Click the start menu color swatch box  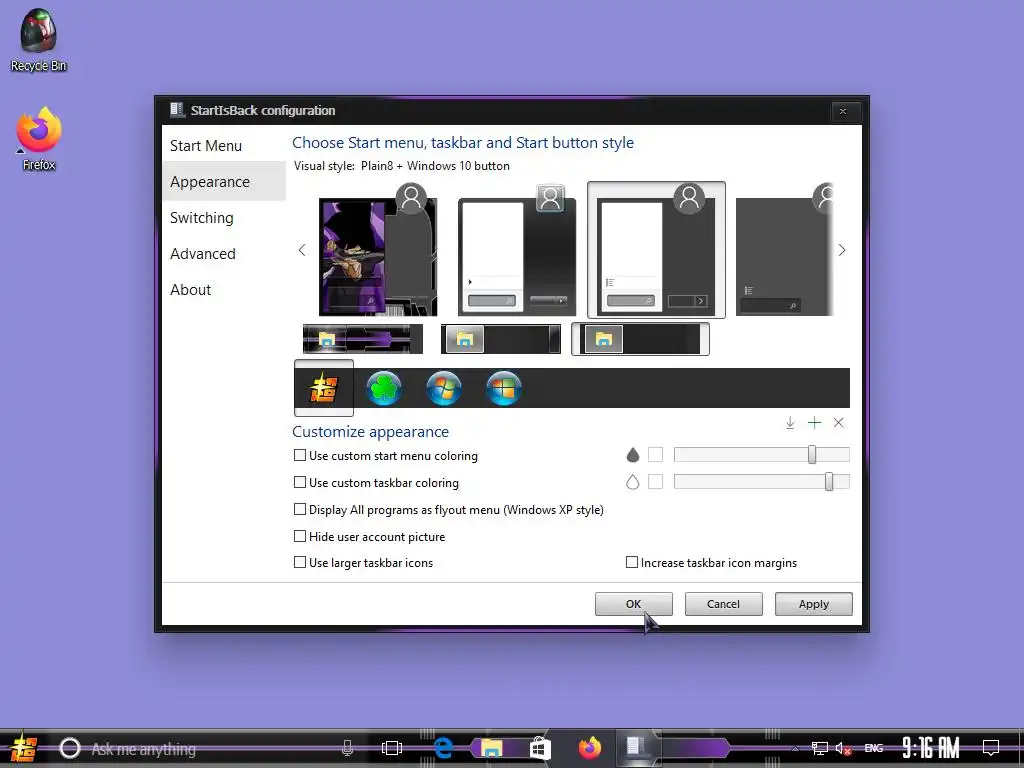(x=655, y=455)
